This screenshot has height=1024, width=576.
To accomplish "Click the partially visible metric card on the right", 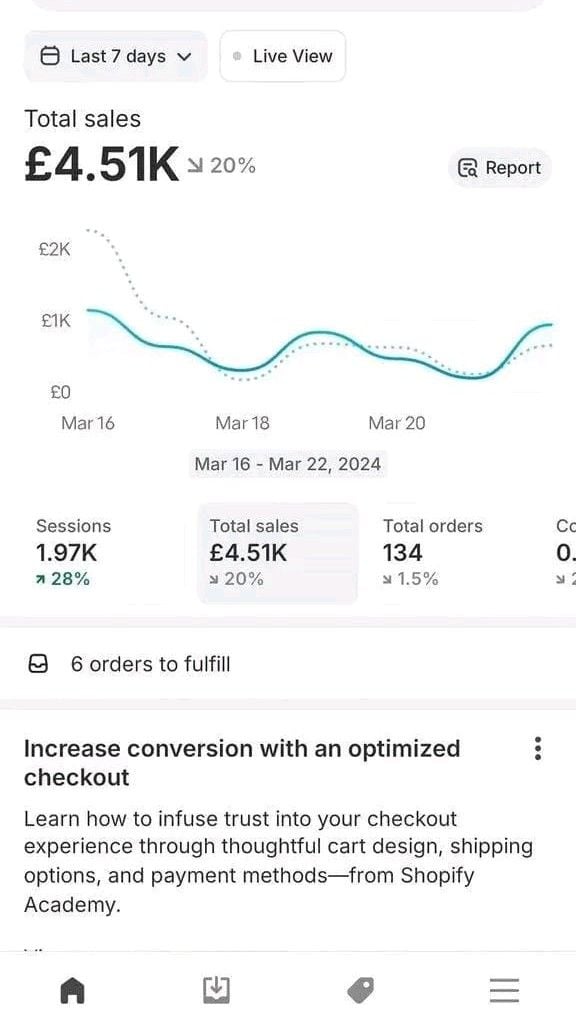I will [x=565, y=550].
